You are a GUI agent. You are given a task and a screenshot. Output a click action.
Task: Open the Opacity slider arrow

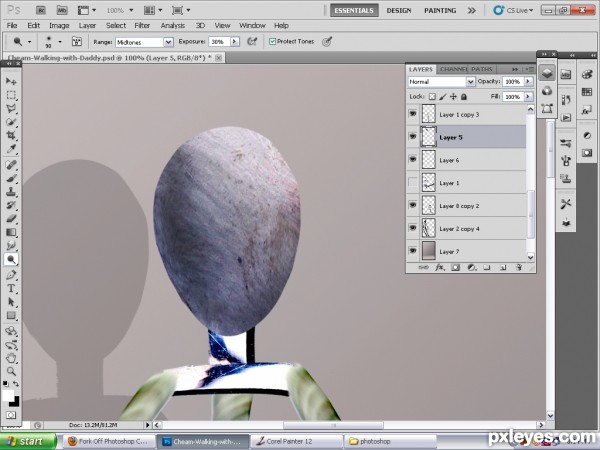tap(528, 82)
